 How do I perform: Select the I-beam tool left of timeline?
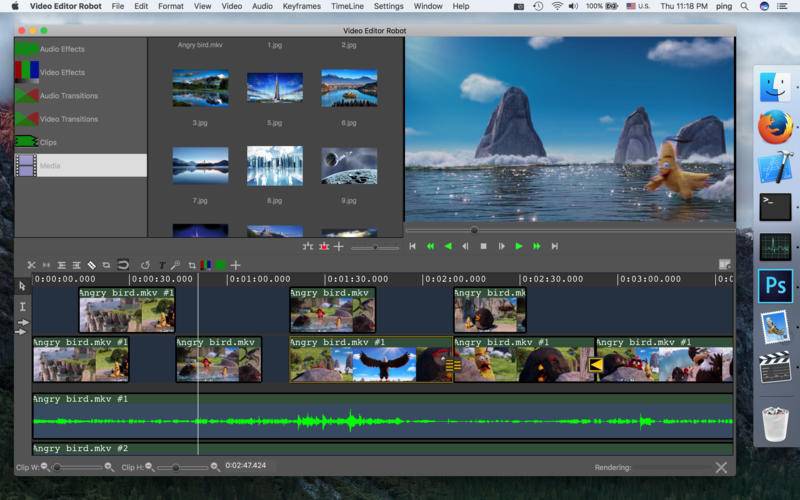click(22, 306)
